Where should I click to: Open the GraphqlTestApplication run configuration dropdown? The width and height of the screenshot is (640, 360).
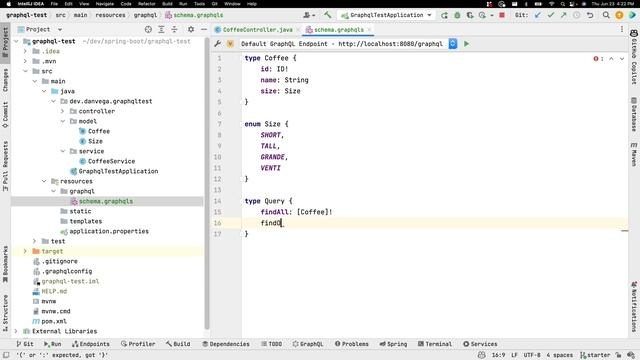386,15
